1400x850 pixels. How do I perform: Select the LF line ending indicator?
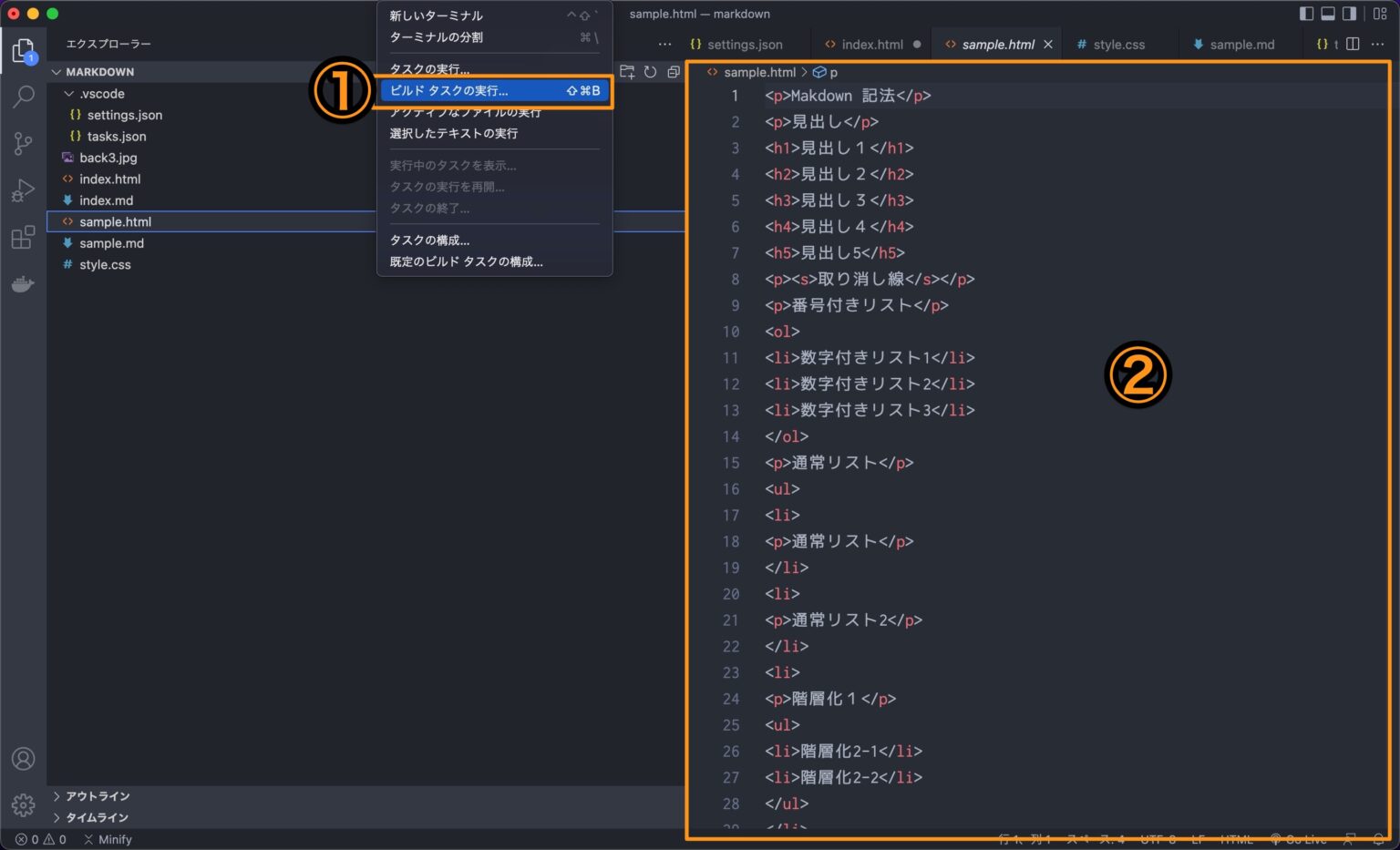pyautogui.click(x=1199, y=839)
